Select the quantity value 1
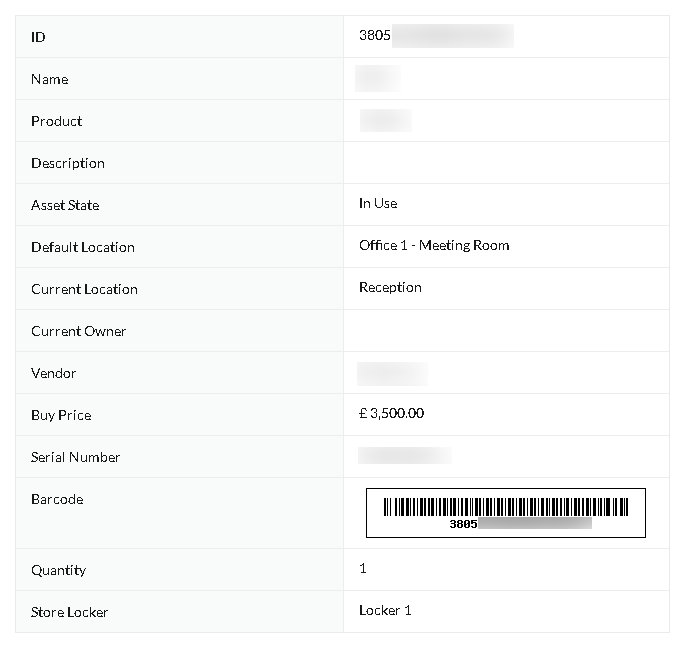This screenshot has width=685, height=648. pos(363,568)
